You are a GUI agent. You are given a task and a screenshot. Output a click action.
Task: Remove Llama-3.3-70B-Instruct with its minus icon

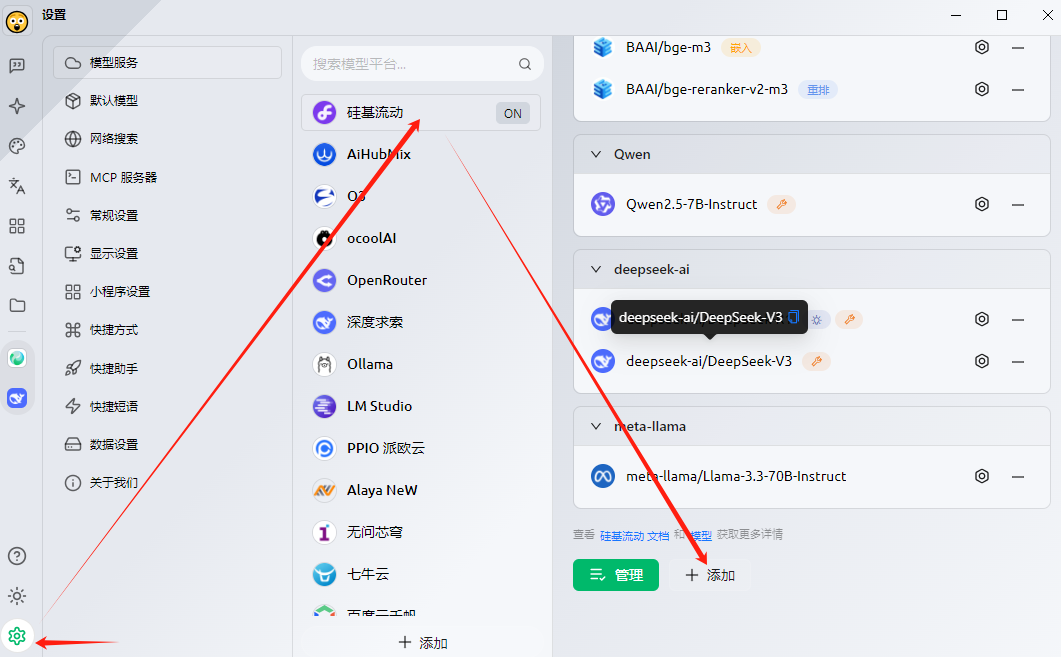pyautogui.click(x=1018, y=477)
